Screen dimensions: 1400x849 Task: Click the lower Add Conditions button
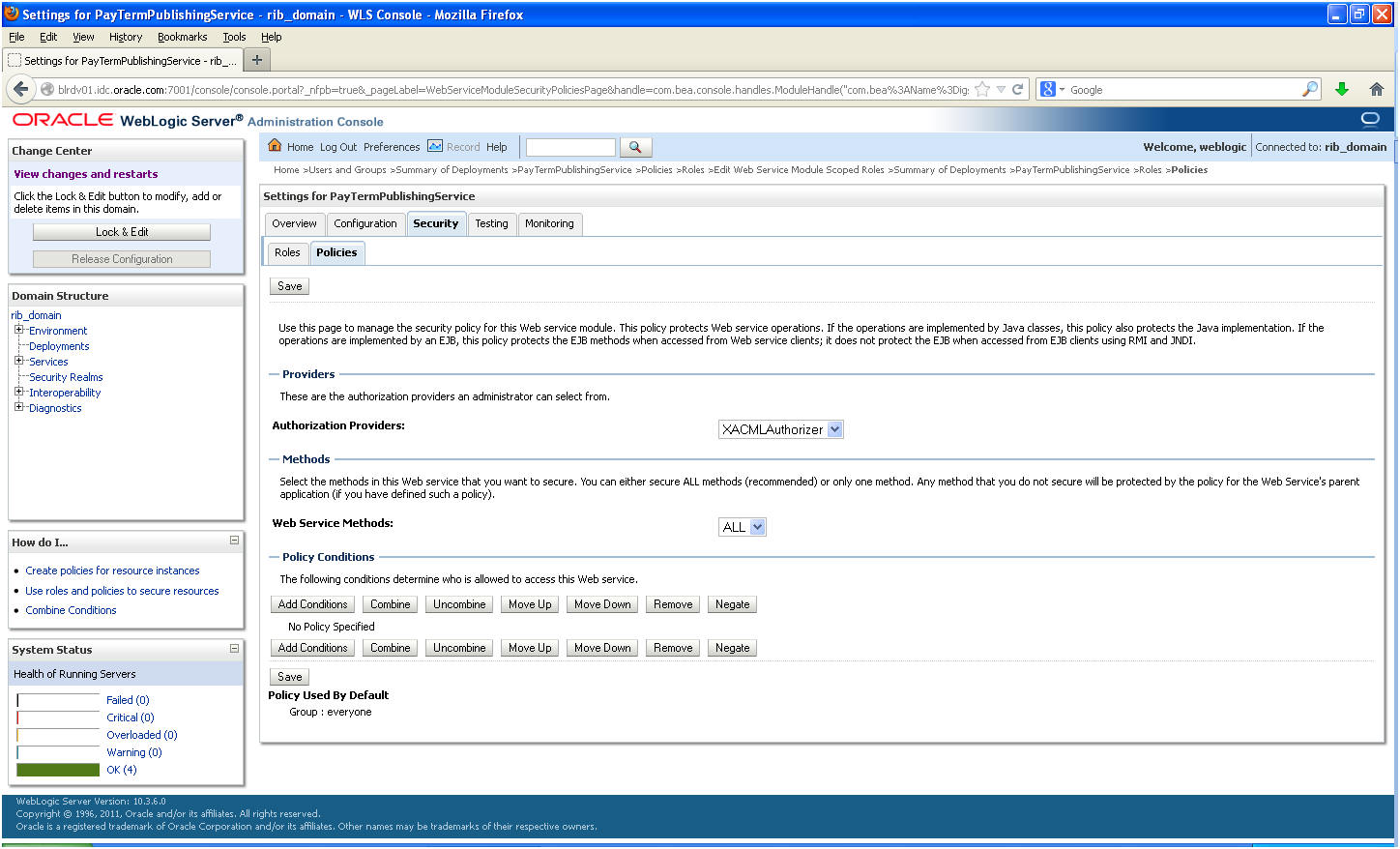312,648
